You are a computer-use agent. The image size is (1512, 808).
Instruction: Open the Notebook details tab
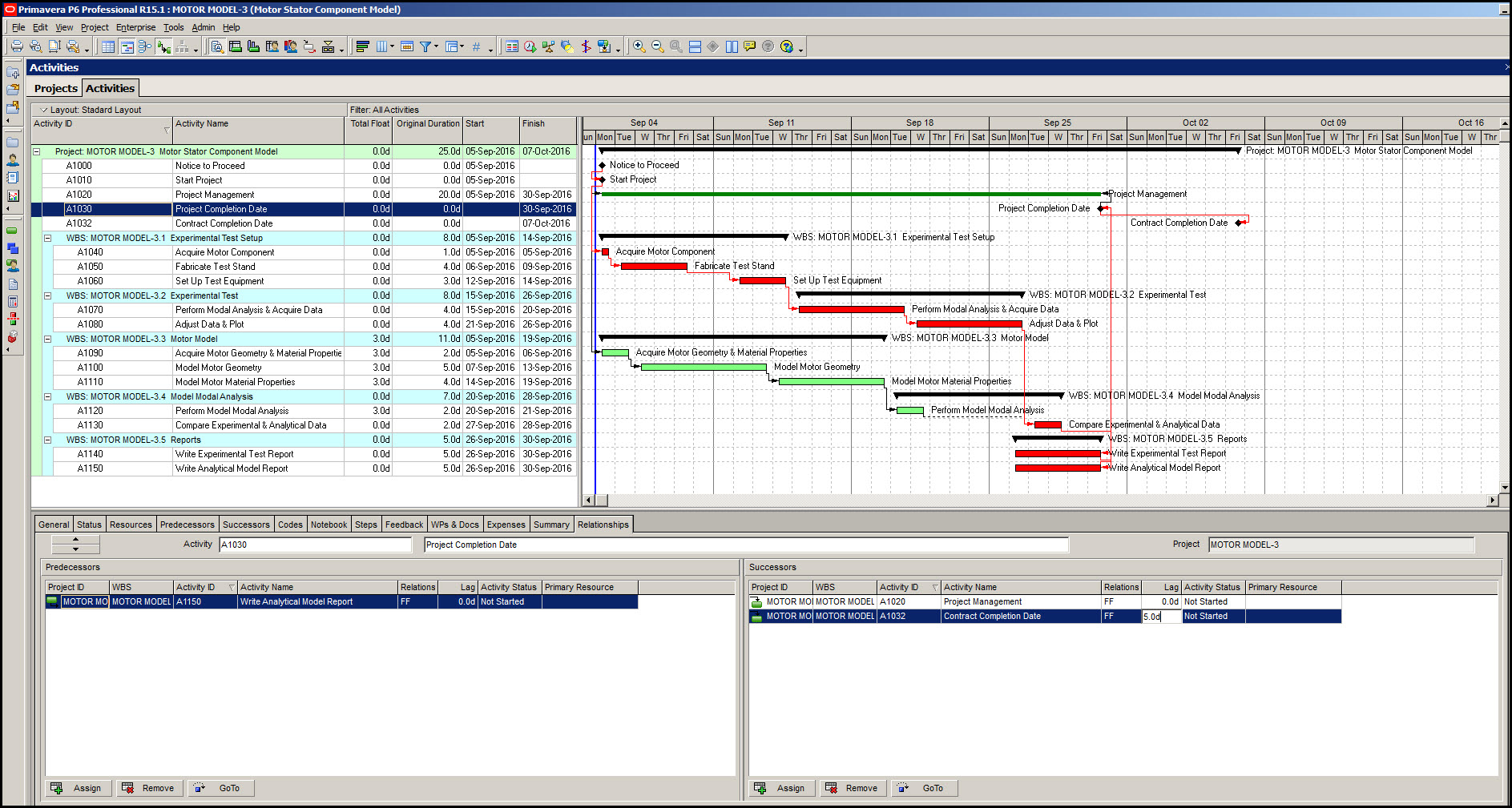pyautogui.click(x=329, y=525)
